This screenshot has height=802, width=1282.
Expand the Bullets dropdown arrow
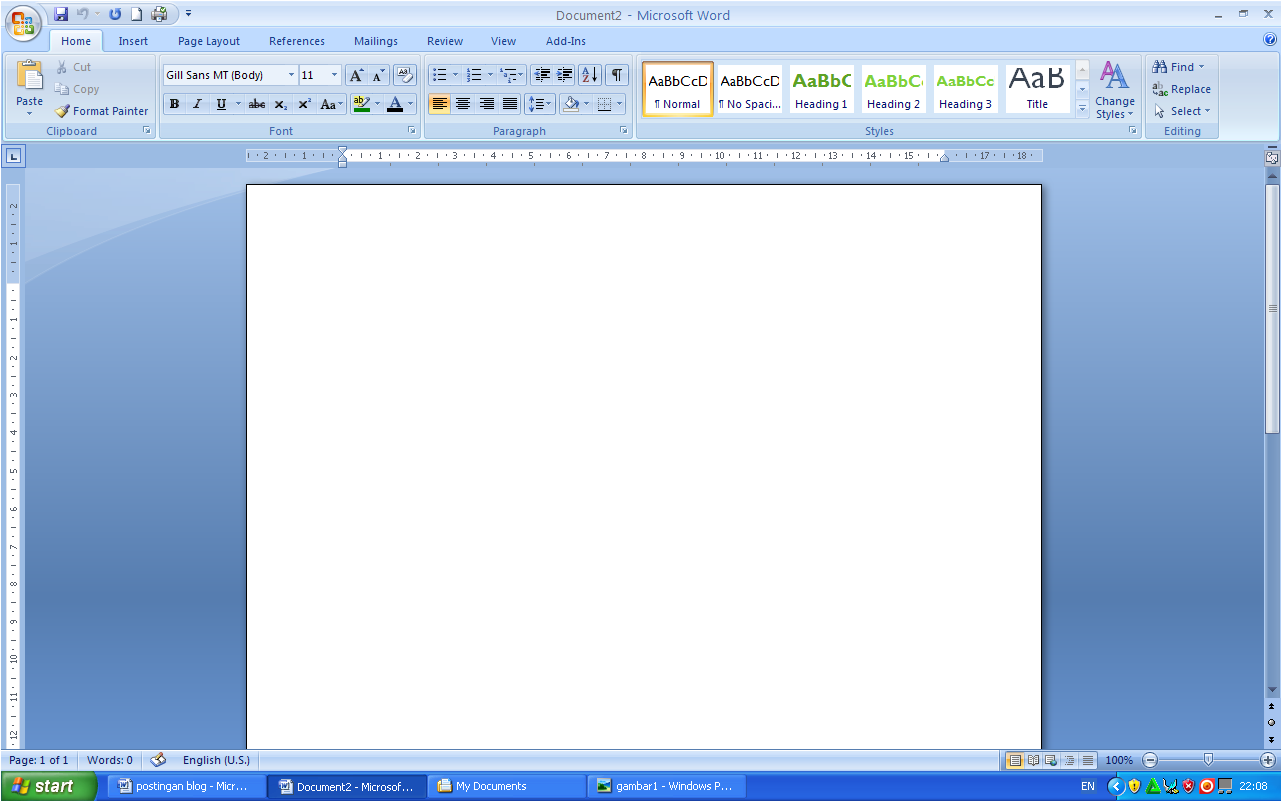click(455, 75)
